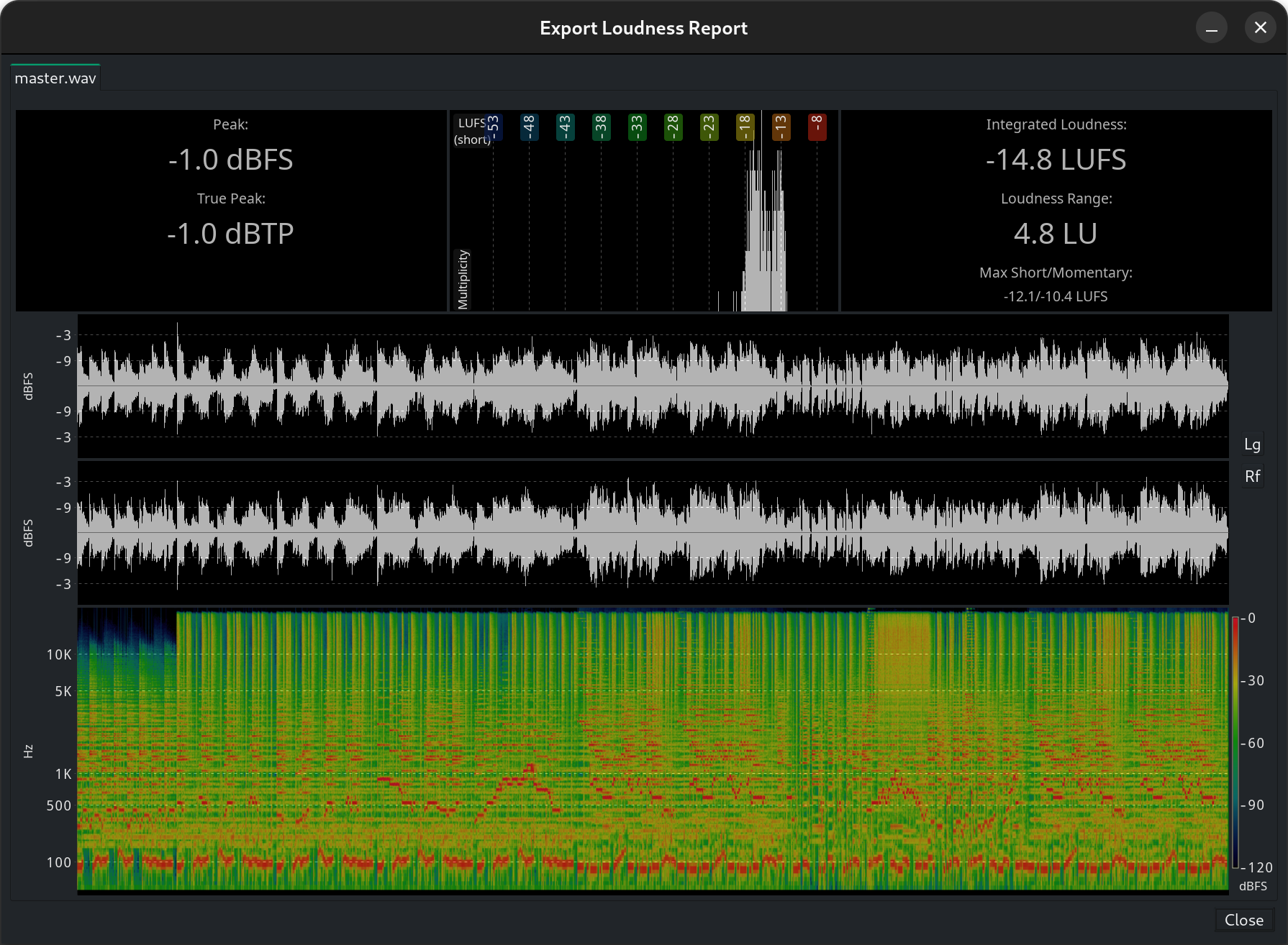Switch to the master.wav tab
The height and width of the screenshot is (945, 1288).
(x=55, y=78)
